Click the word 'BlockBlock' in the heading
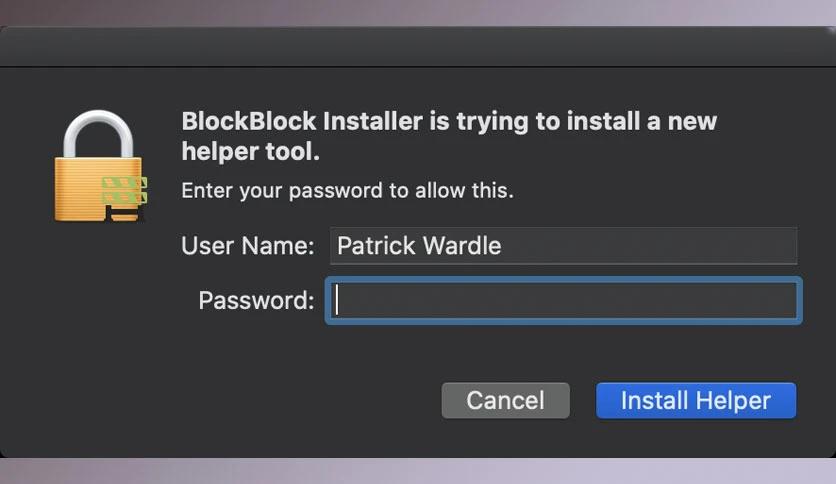Image resolution: width=836 pixels, height=484 pixels. pyautogui.click(x=249, y=121)
